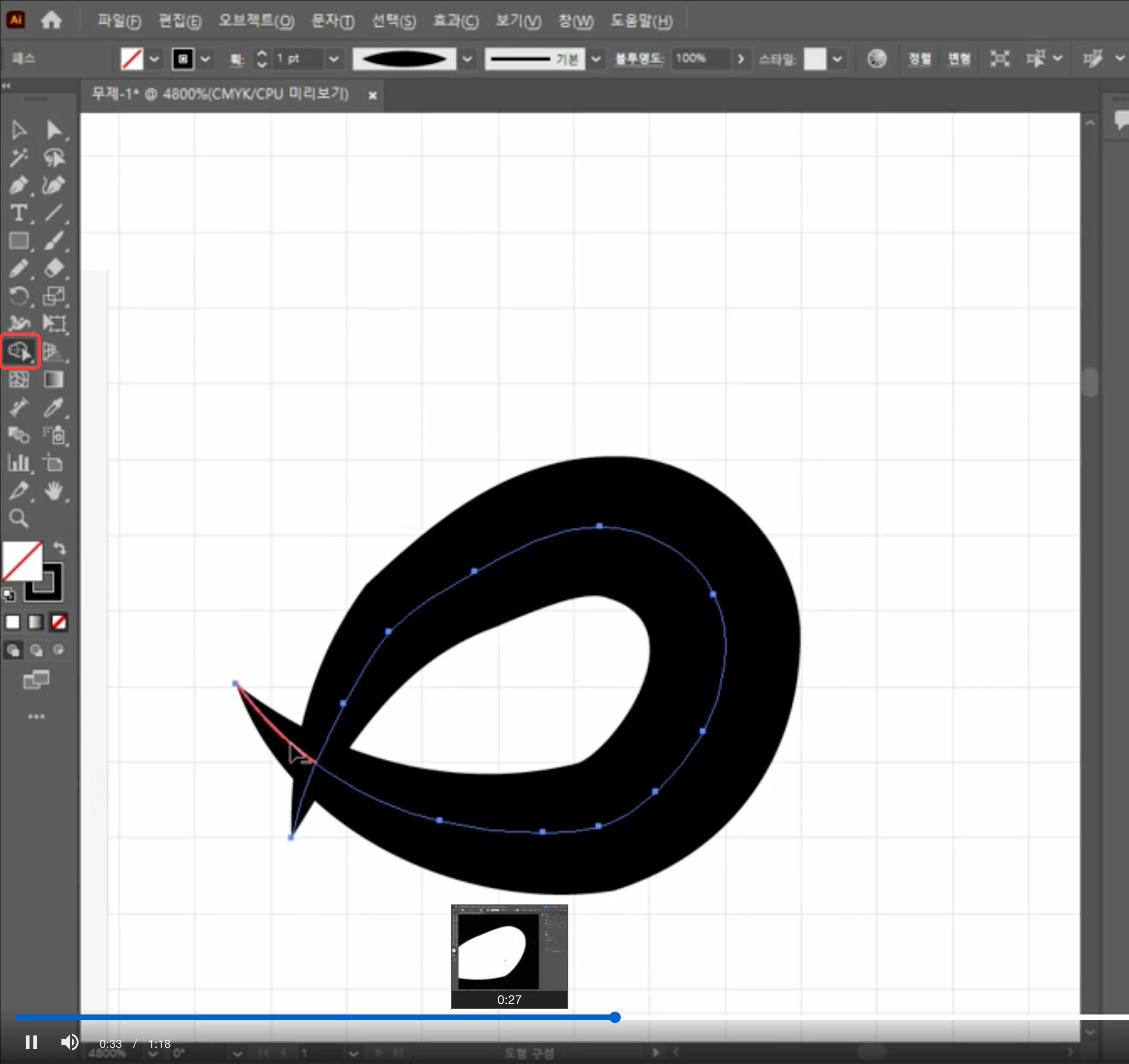Viewport: 1129px width, 1064px height.
Task: Select the Hand tool
Action: (53, 491)
